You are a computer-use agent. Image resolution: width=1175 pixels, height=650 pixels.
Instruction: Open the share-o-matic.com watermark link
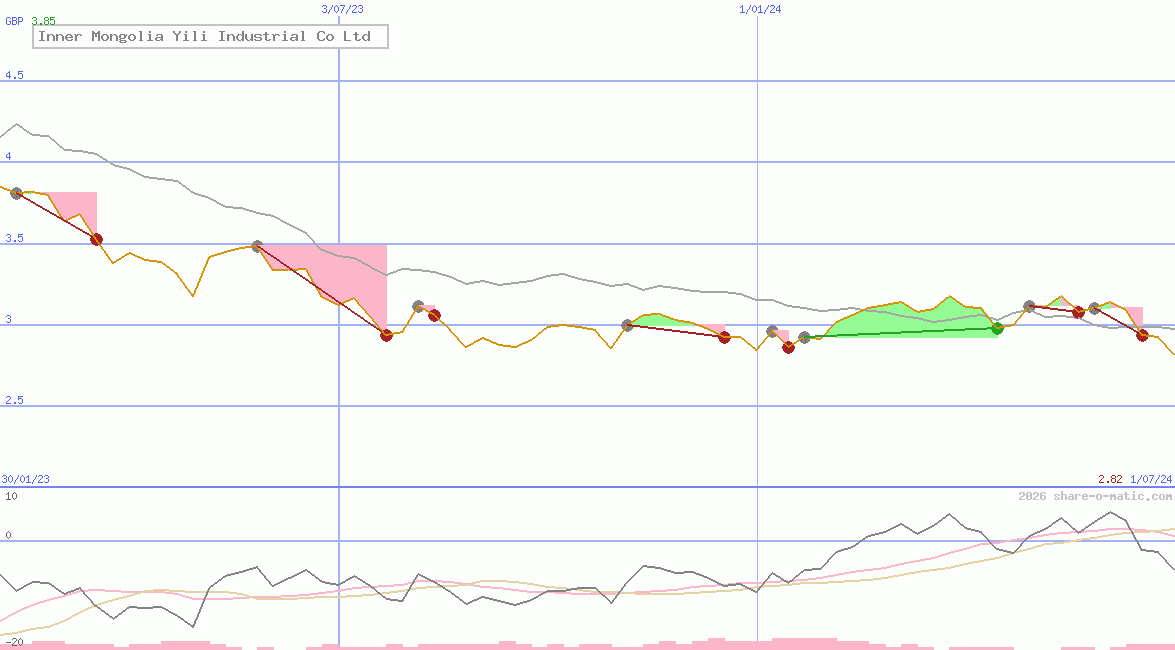(1095, 496)
